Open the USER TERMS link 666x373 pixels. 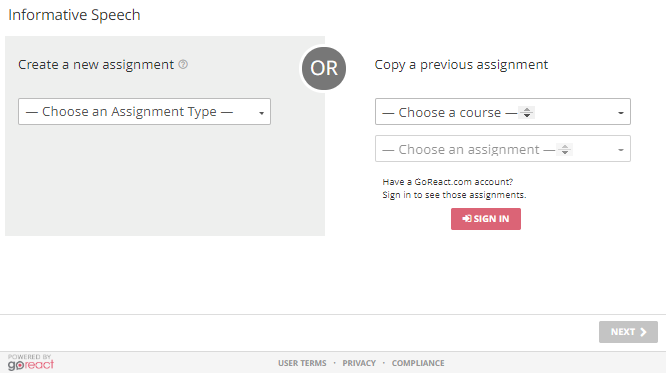coord(302,363)
